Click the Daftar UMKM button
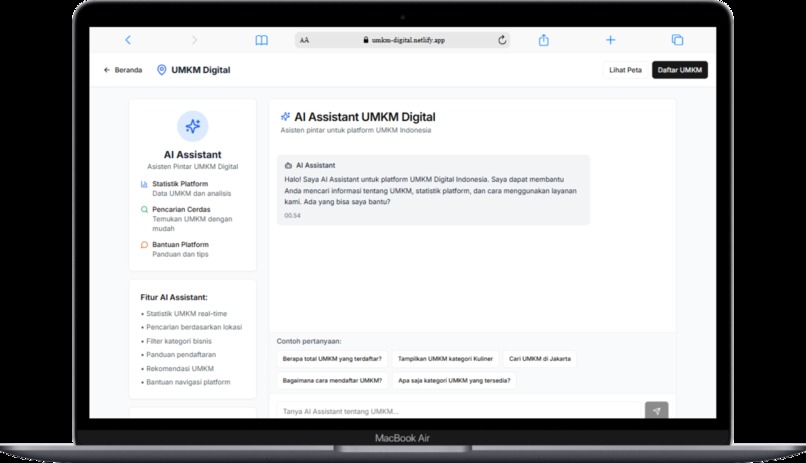Image resolution: width=806 pixels, height=463 pixels. (680, 70)
